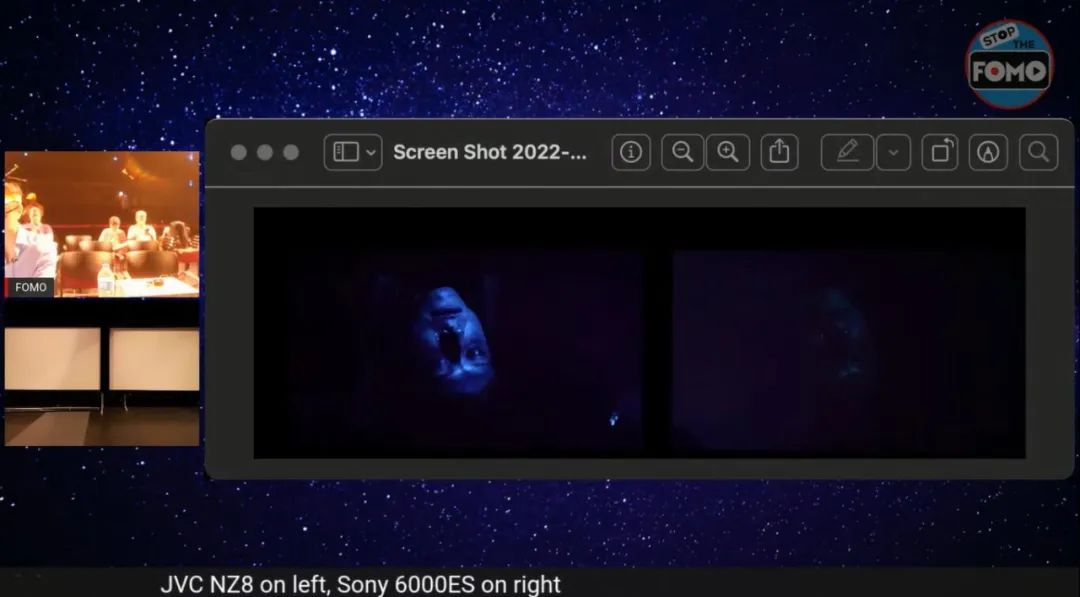Rotate the image with the rotate button
This screenshot has width=1080, height=597.
(940, 152)
